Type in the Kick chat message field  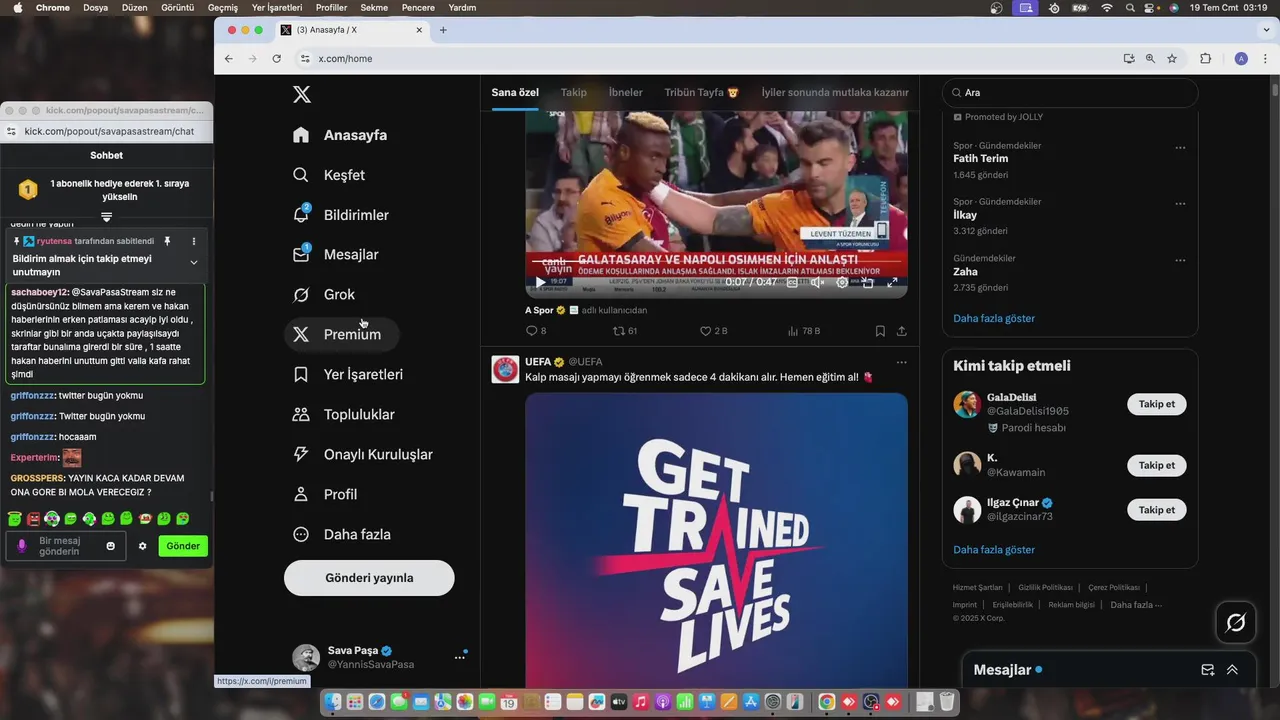pos(67,546)
